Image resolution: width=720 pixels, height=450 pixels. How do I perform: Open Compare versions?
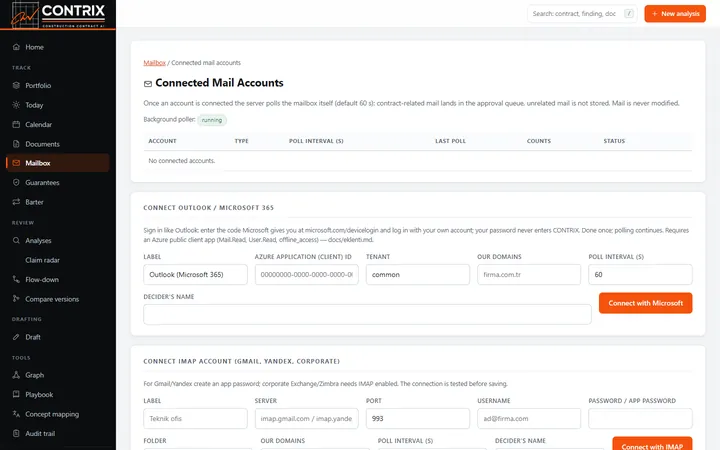coord(58,298)
